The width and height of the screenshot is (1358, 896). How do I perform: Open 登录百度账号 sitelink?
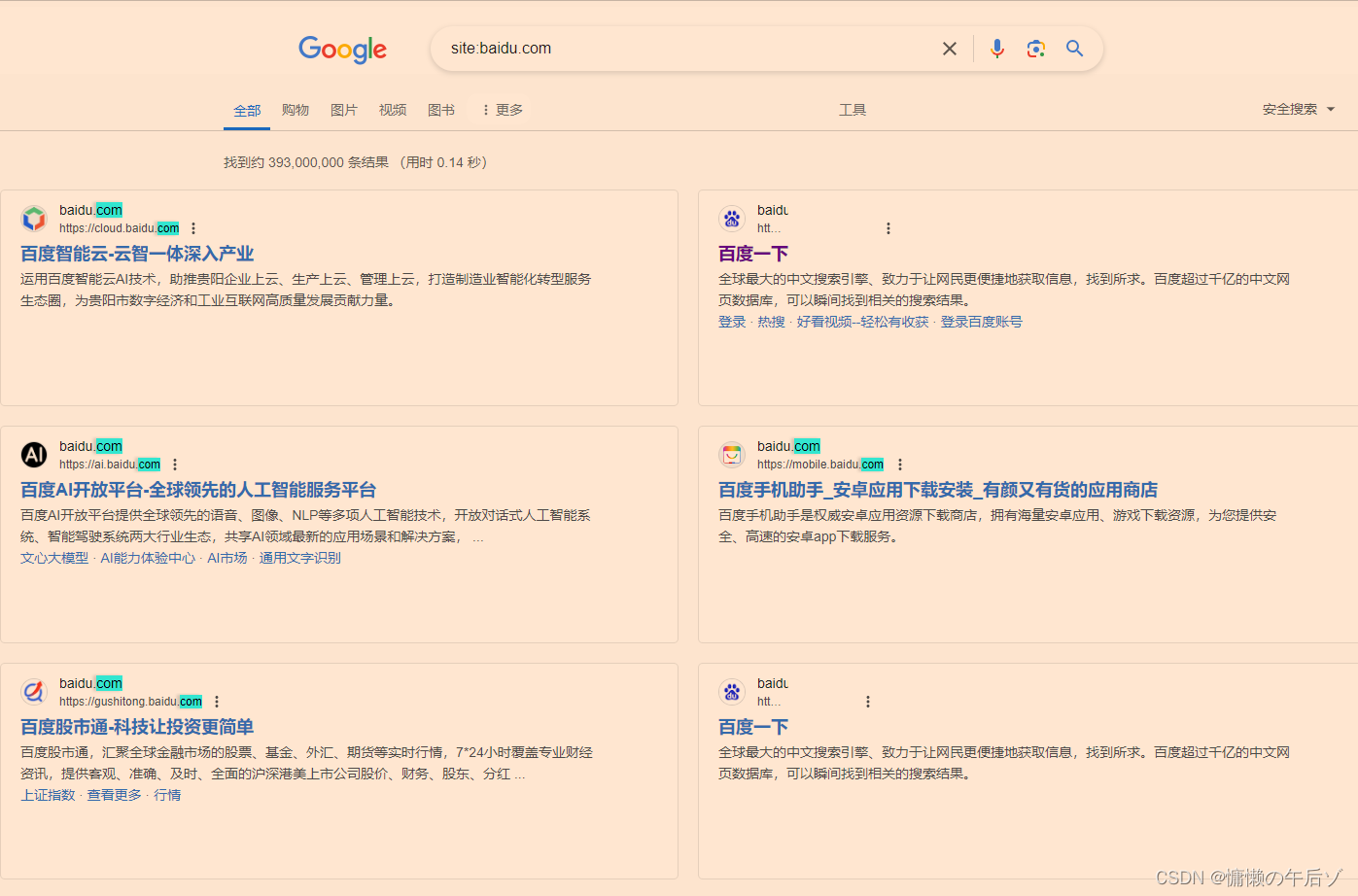(x=981, y=322)
